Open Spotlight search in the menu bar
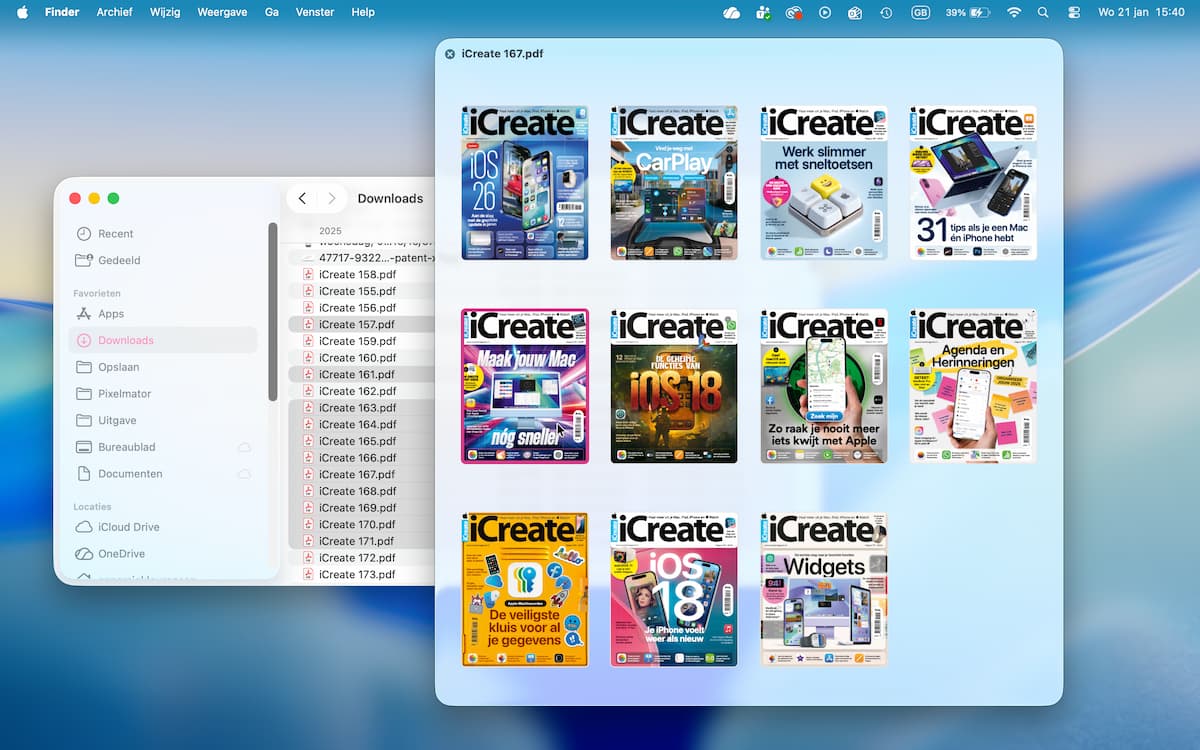Screen dimensions: 1200x750 tap(1043, 12)
